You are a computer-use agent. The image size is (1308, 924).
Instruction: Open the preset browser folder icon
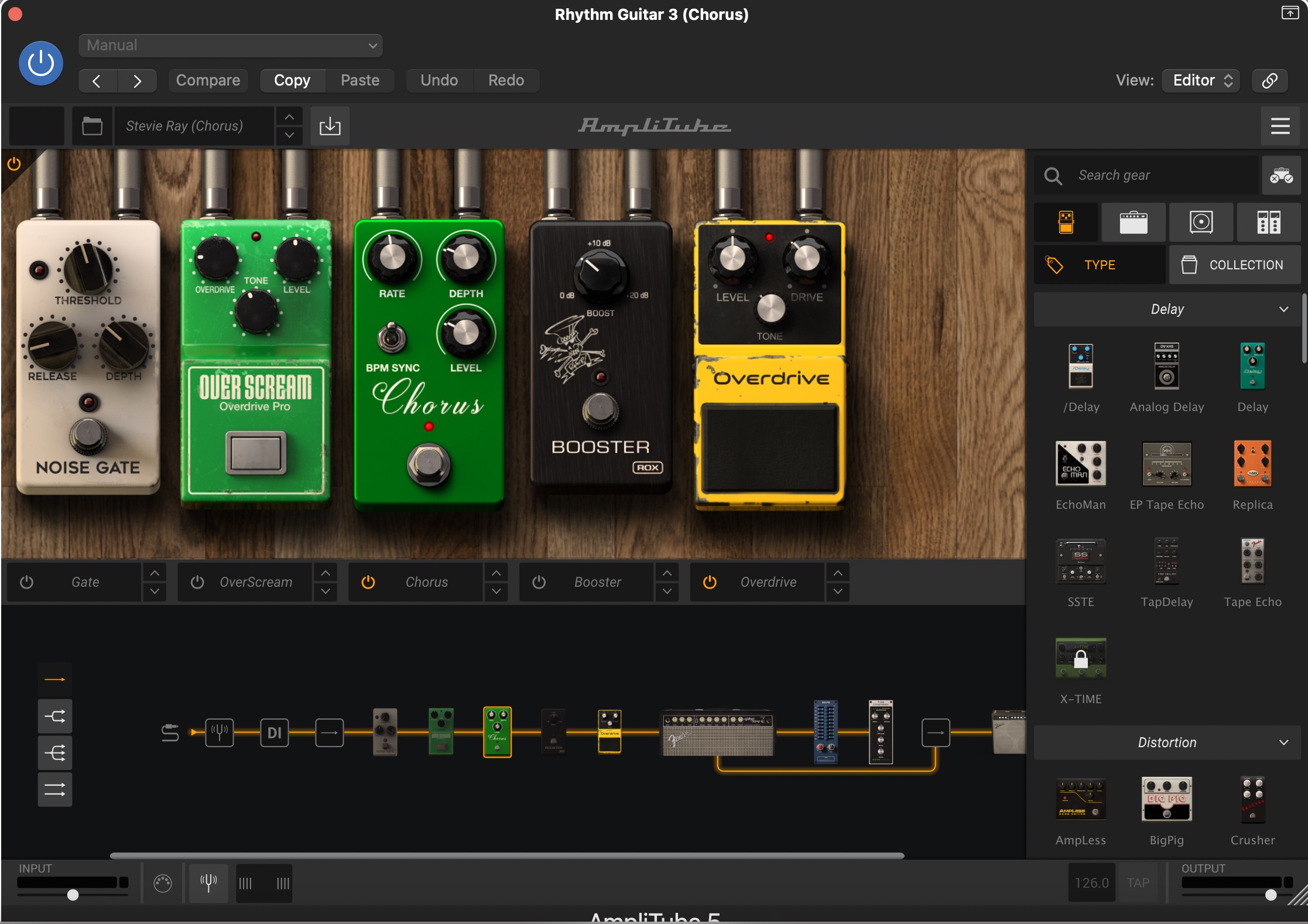tap(92, 126)
